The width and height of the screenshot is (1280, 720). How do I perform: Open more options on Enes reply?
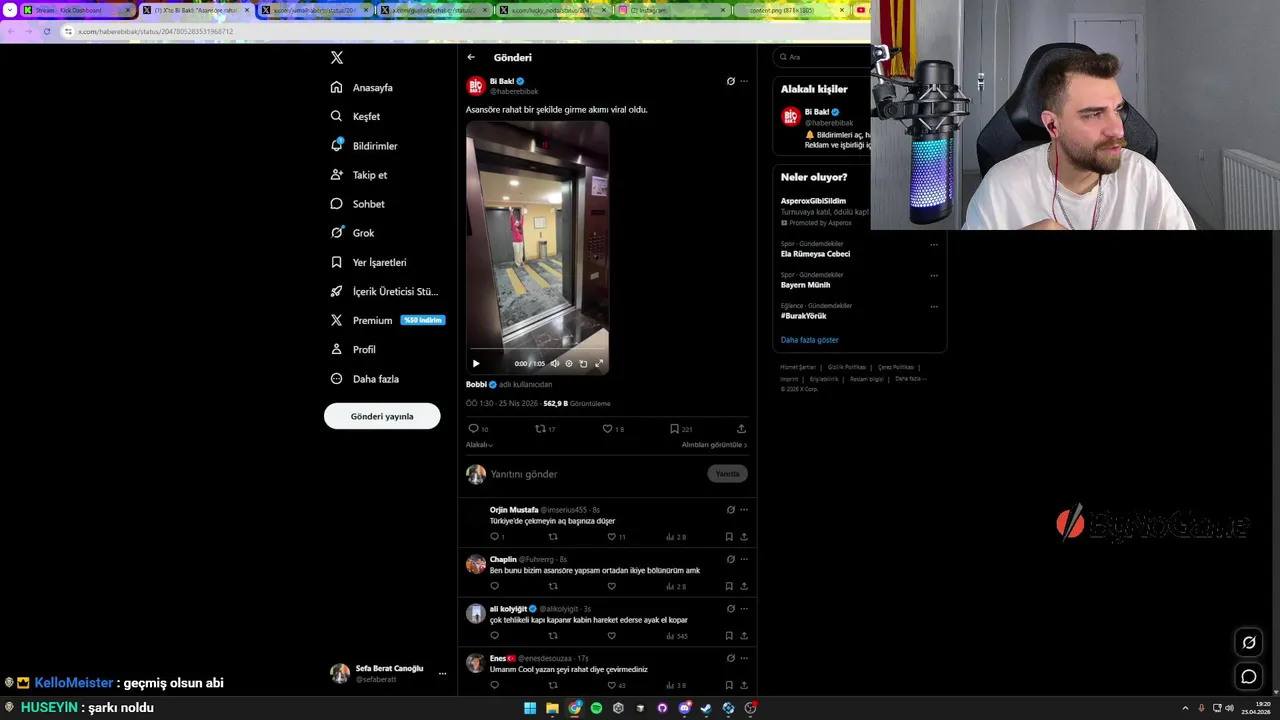tap(744, 658)
